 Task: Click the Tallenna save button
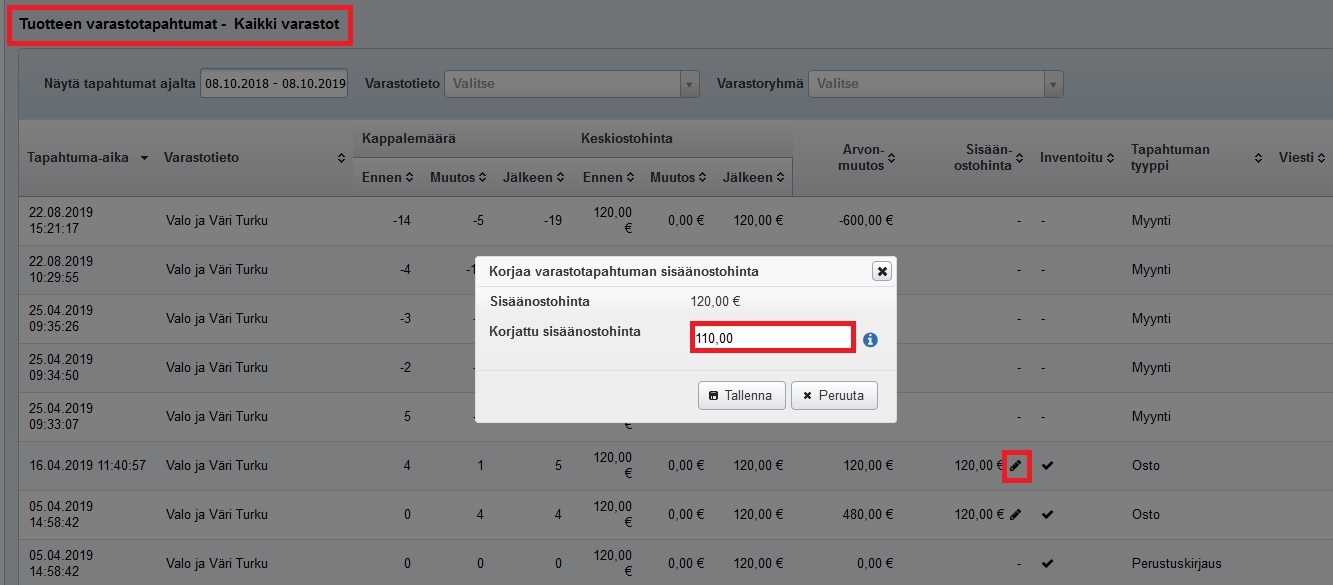tap(741, 395)
